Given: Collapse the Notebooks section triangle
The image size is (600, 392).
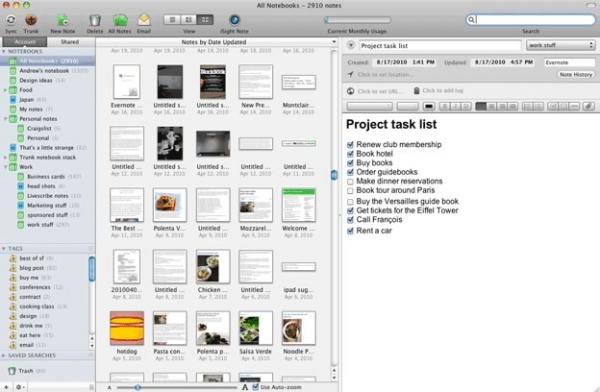Looking at the screenshot, I should [x=4, y=51].
